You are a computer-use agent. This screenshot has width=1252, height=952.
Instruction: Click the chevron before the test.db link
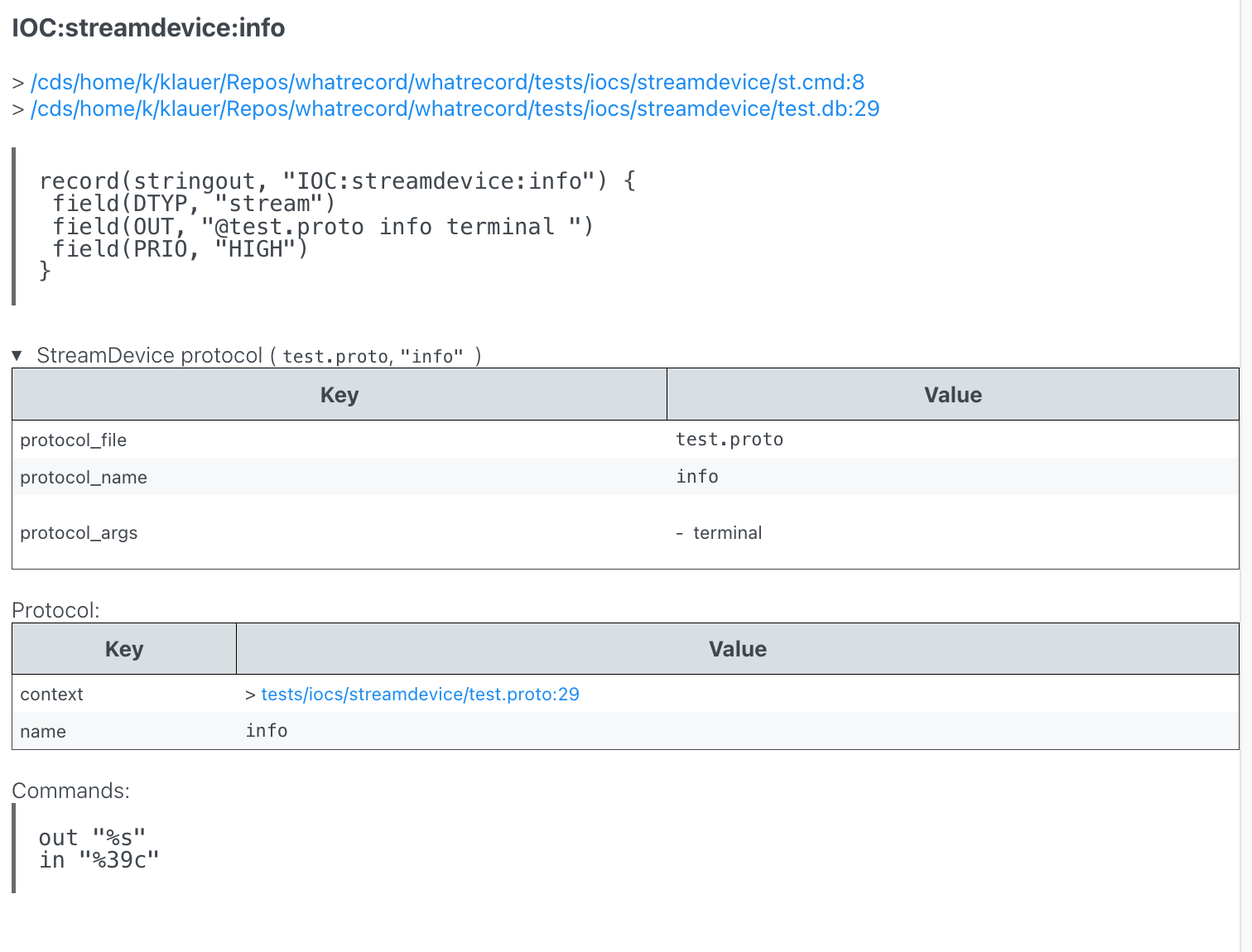tap(18, 108)
